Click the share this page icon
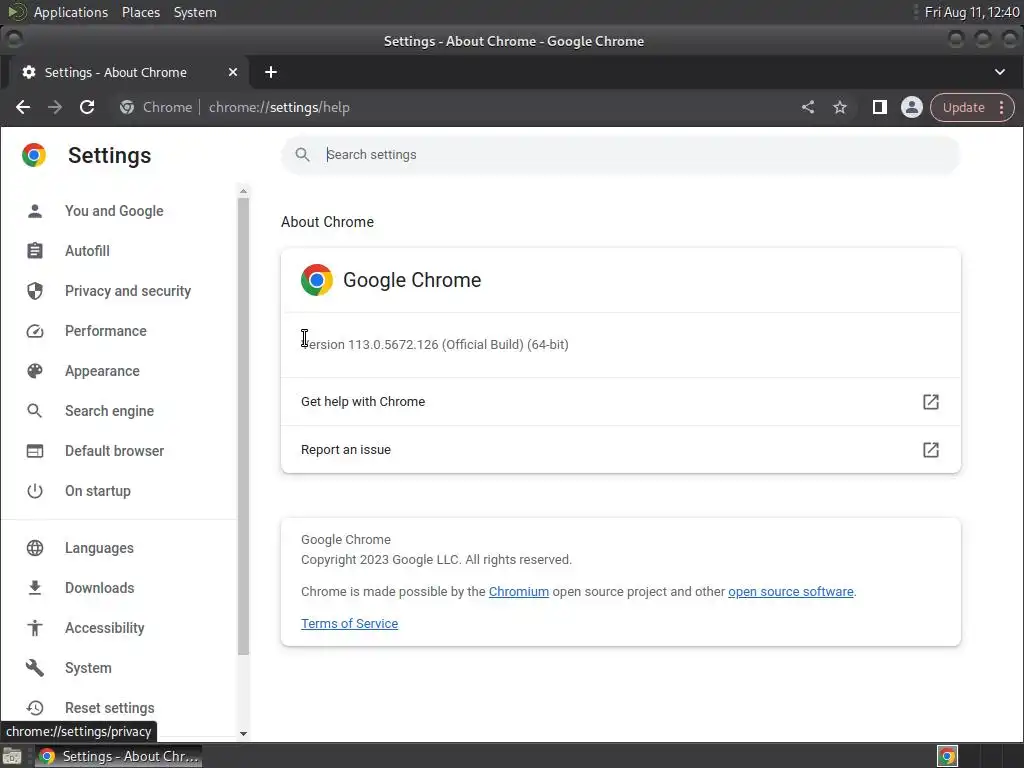This screenshot has height=768, width=1024. point(808,107)
